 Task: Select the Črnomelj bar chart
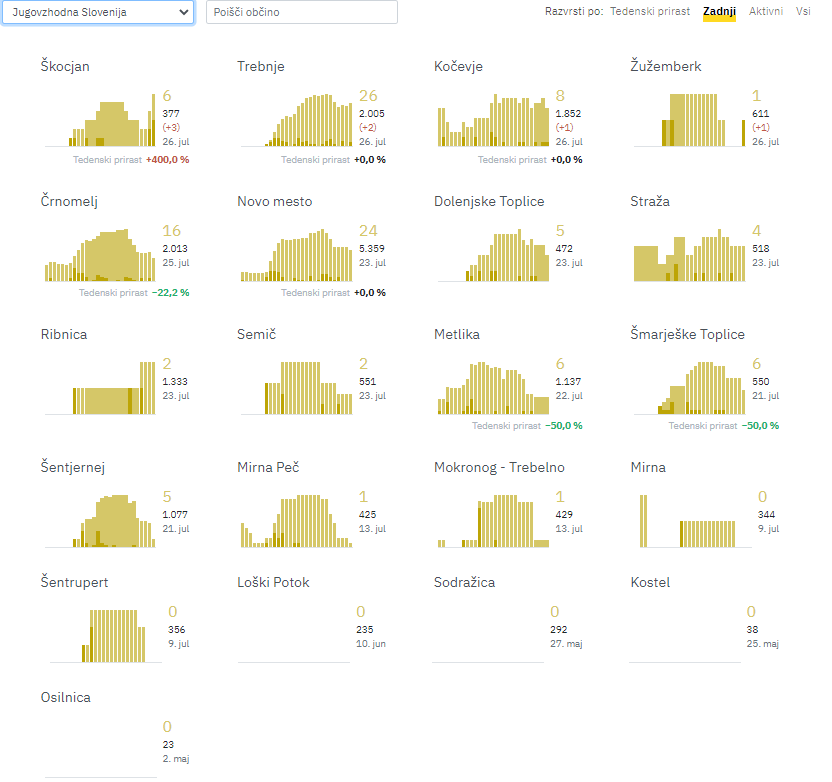point(101,255)
